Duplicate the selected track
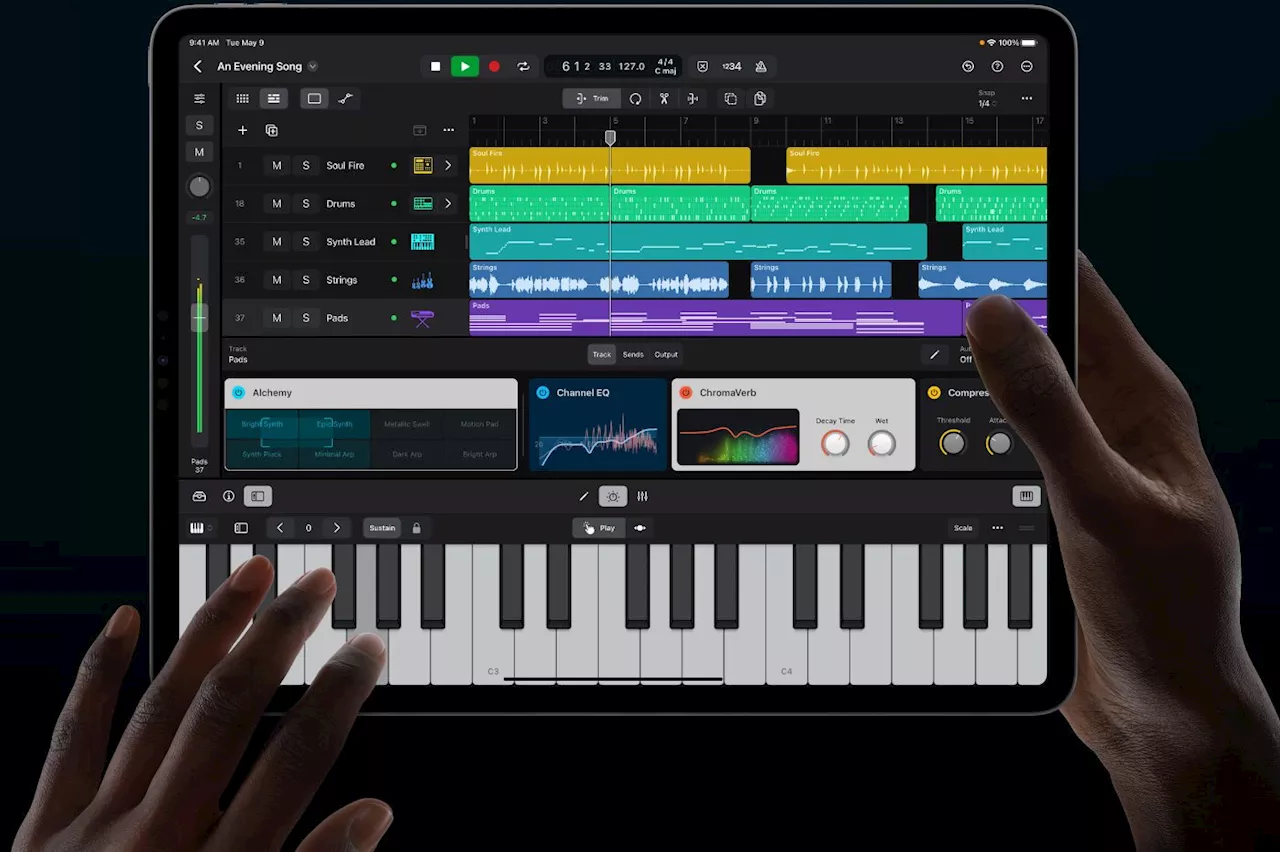Viewport: 1280px width, 852px height. tap(271, 130)
